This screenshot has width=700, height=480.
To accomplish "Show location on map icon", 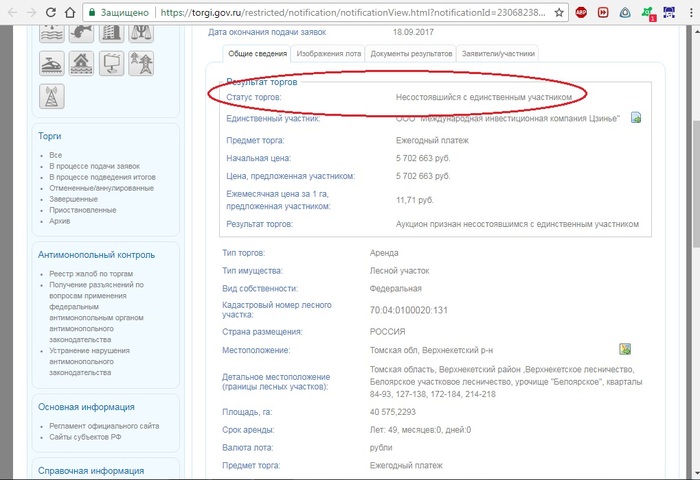I will pos(625,349).
